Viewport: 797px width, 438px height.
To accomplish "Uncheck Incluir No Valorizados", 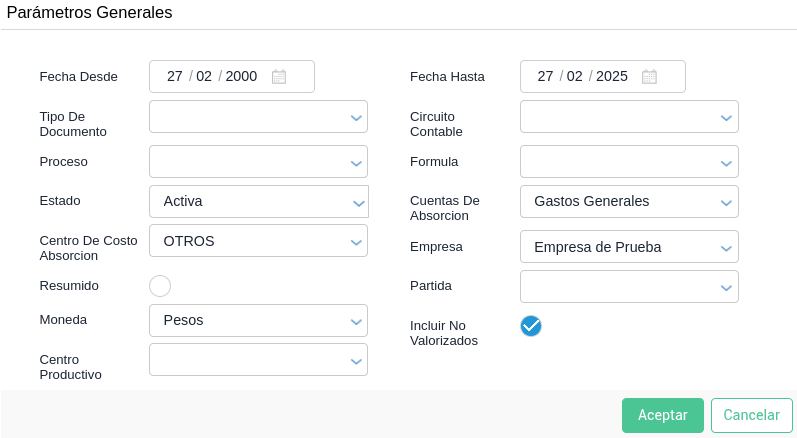I will point(531,326).
